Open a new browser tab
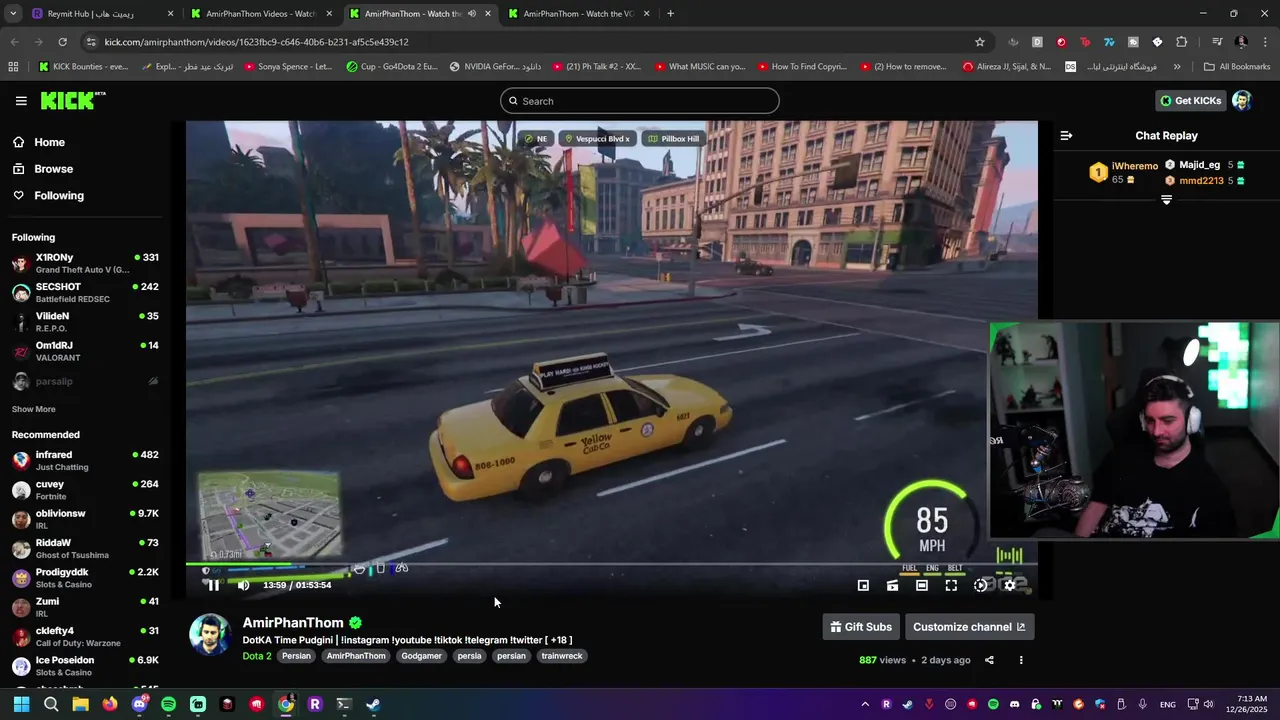Viewport: 1280px width, 720px height. click(670, 14)
